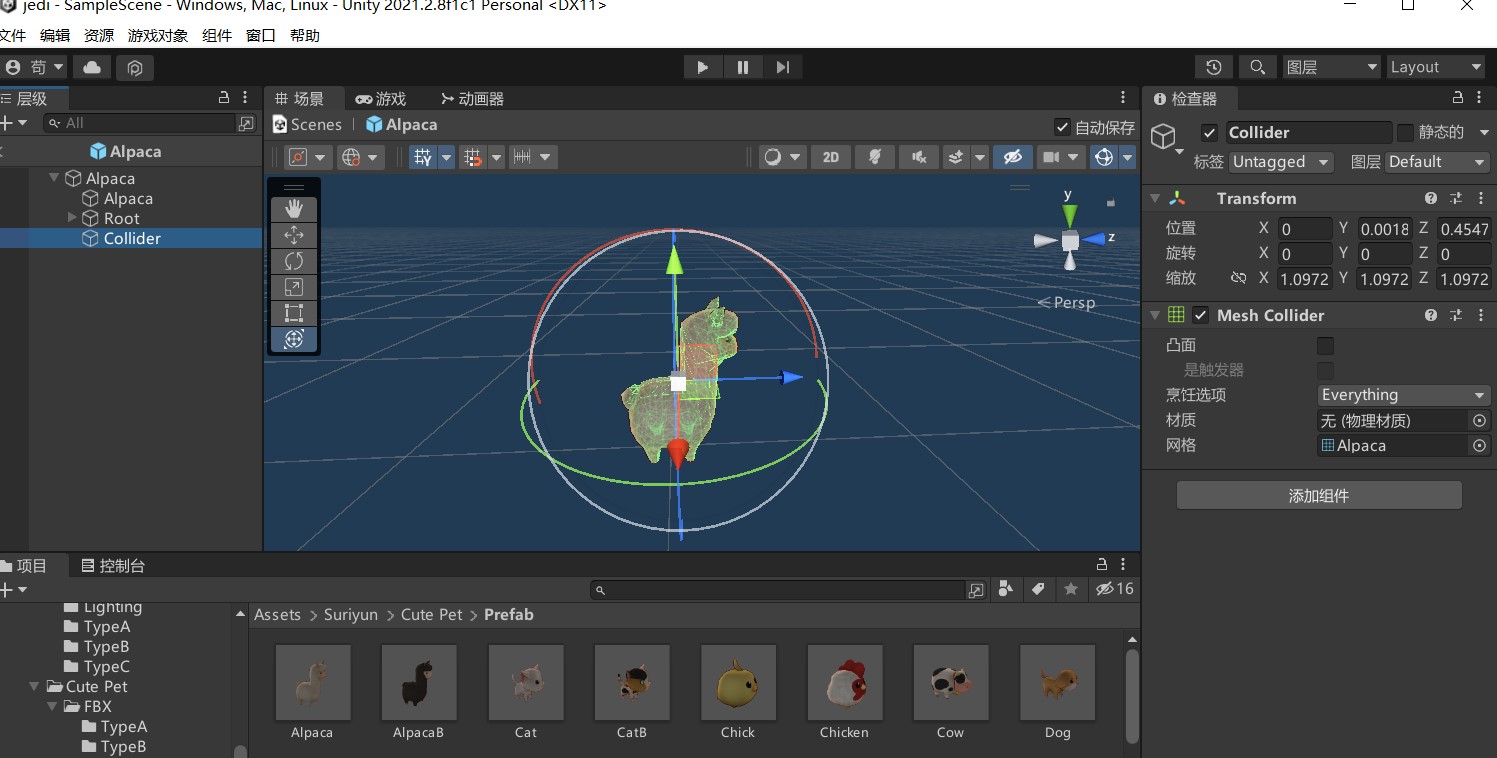Screen dimensions: 1497x758
Task: Select the Rotate tool
Action: tap(293, 261)
